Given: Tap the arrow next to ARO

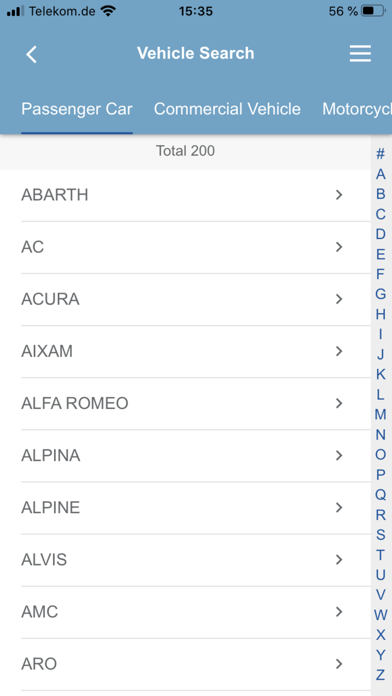Looking at the screenshot, I should [339, 664].
